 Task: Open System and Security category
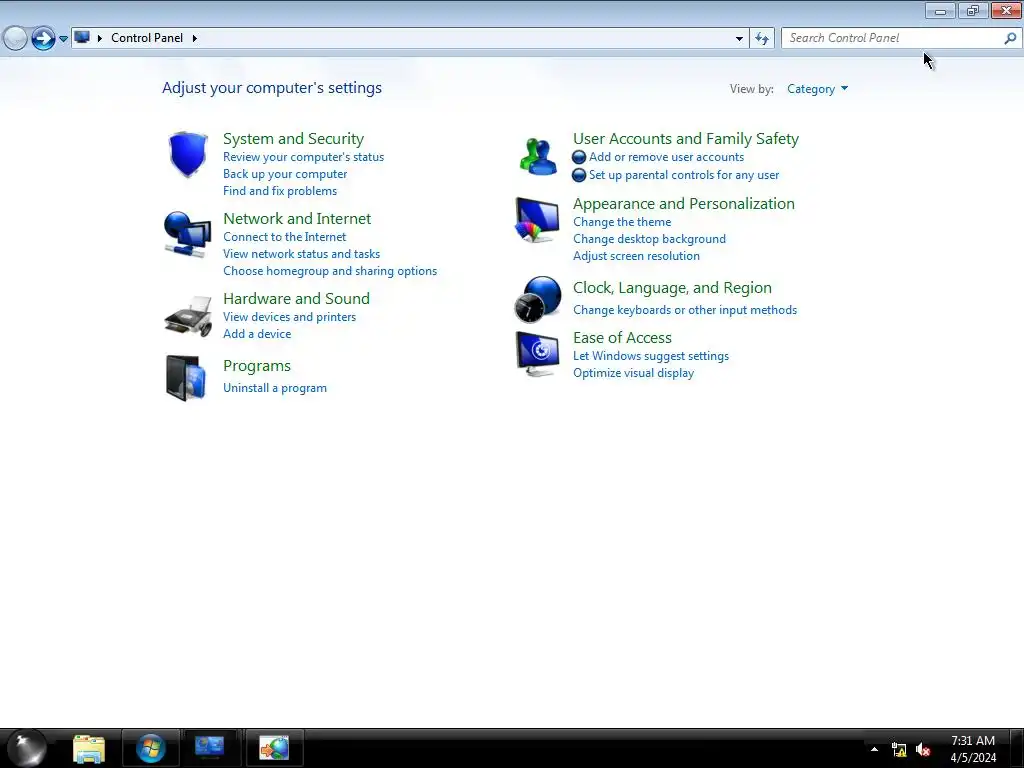(x=293, y=138)
